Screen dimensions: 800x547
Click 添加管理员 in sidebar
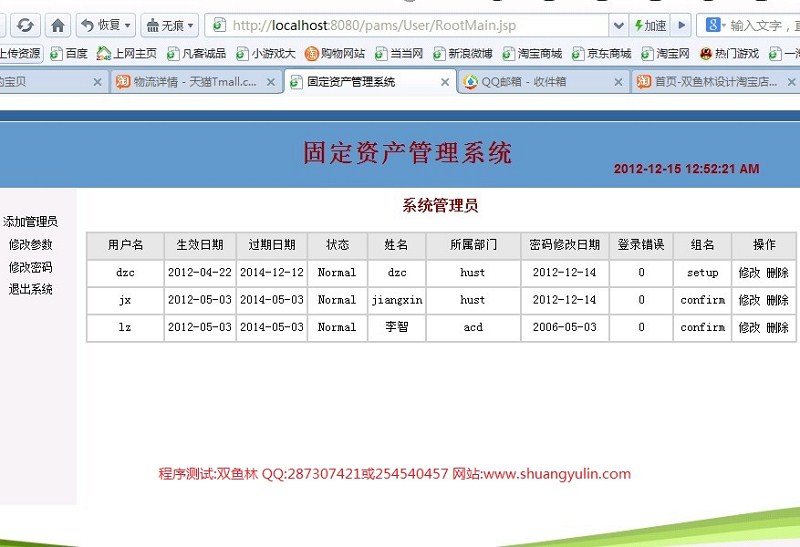[x=30, y=221]
